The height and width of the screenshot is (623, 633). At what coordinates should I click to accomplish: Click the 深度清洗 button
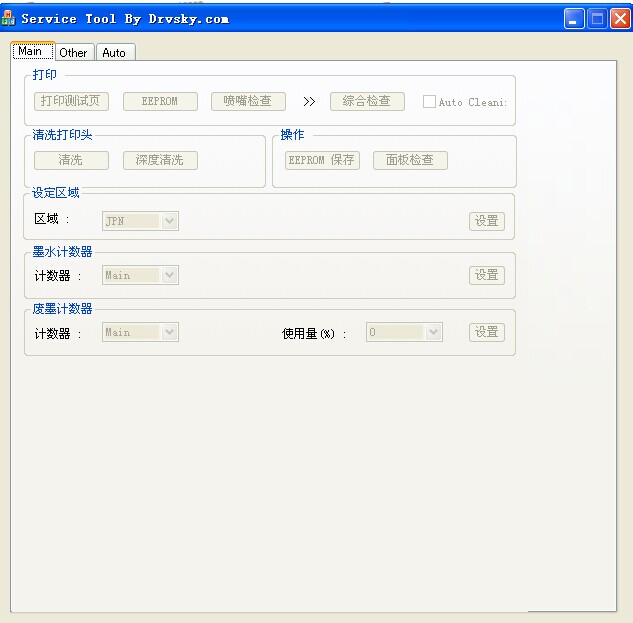(160, 160)
